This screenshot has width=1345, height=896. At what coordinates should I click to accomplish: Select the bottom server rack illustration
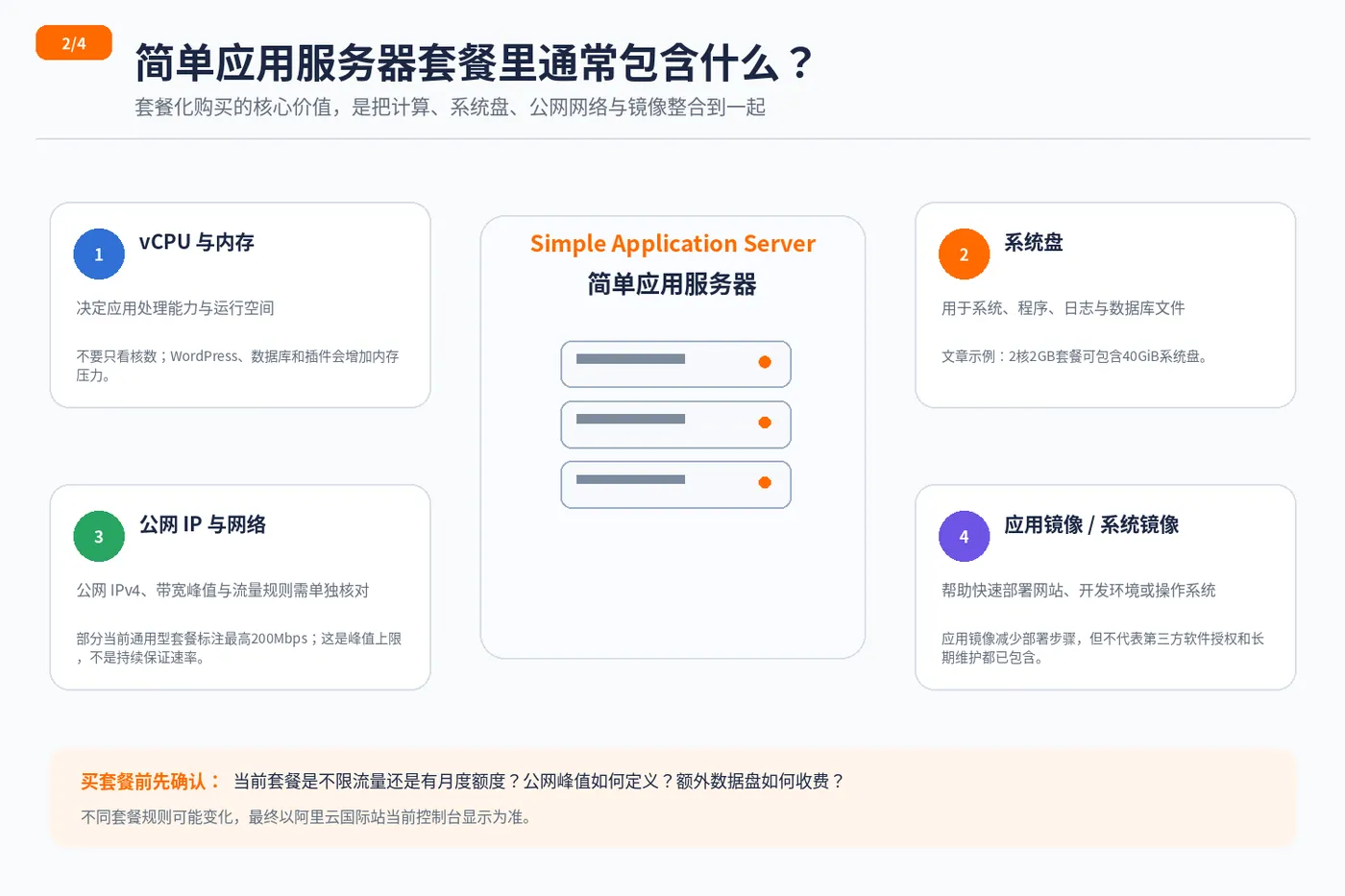point(675,485)
